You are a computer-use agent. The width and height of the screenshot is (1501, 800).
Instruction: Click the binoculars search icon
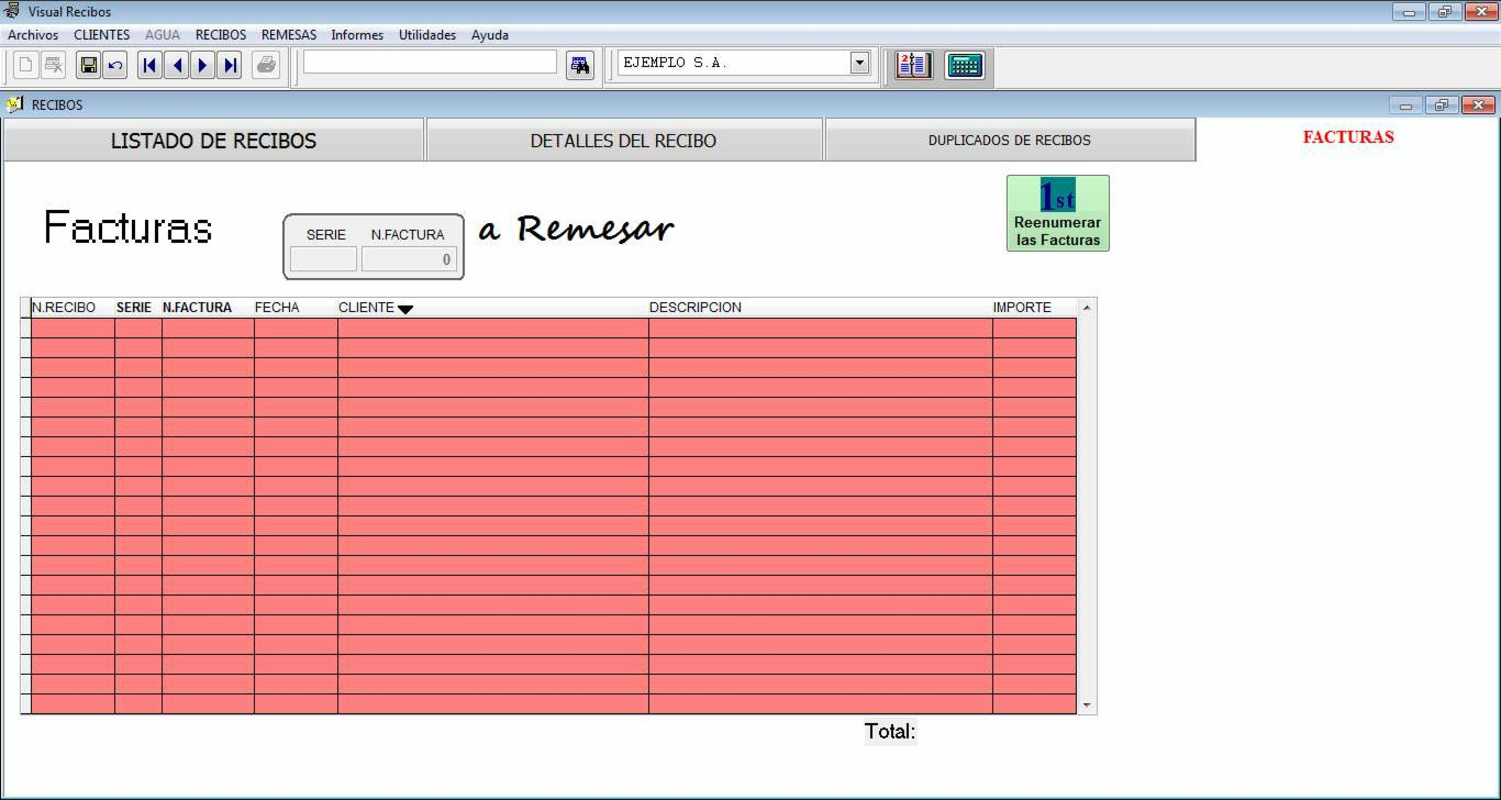580,66
